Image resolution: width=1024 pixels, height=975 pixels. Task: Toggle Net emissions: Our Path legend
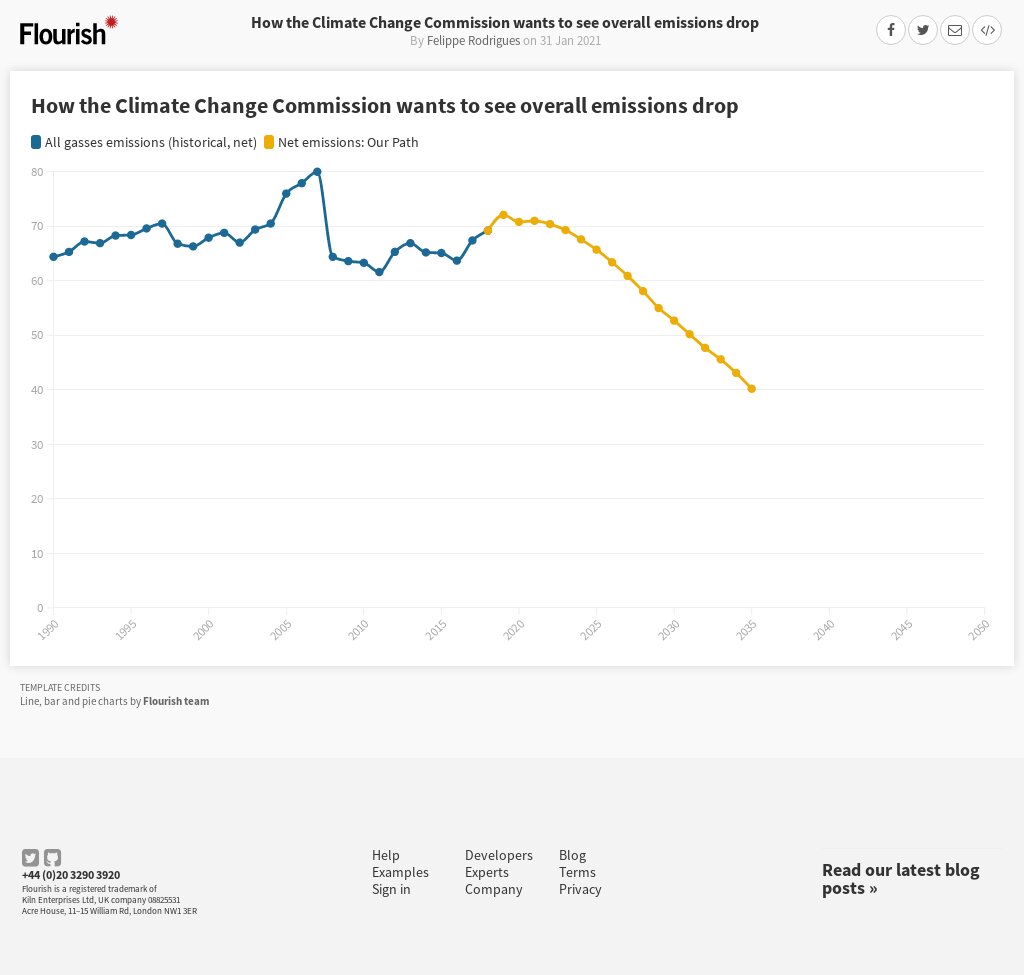pyautogui.click(x=341, y=143)
